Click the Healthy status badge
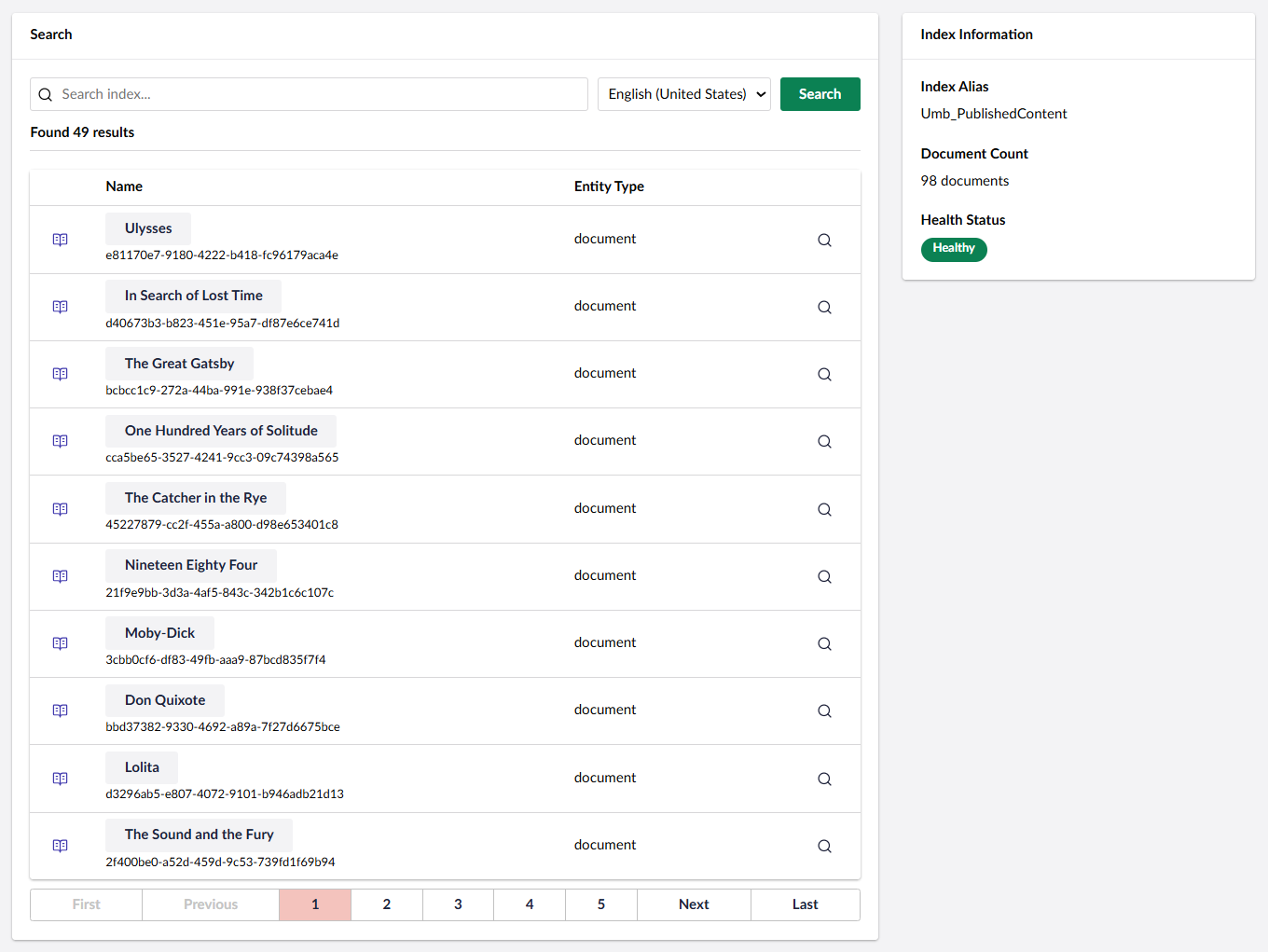 (954, 249)
